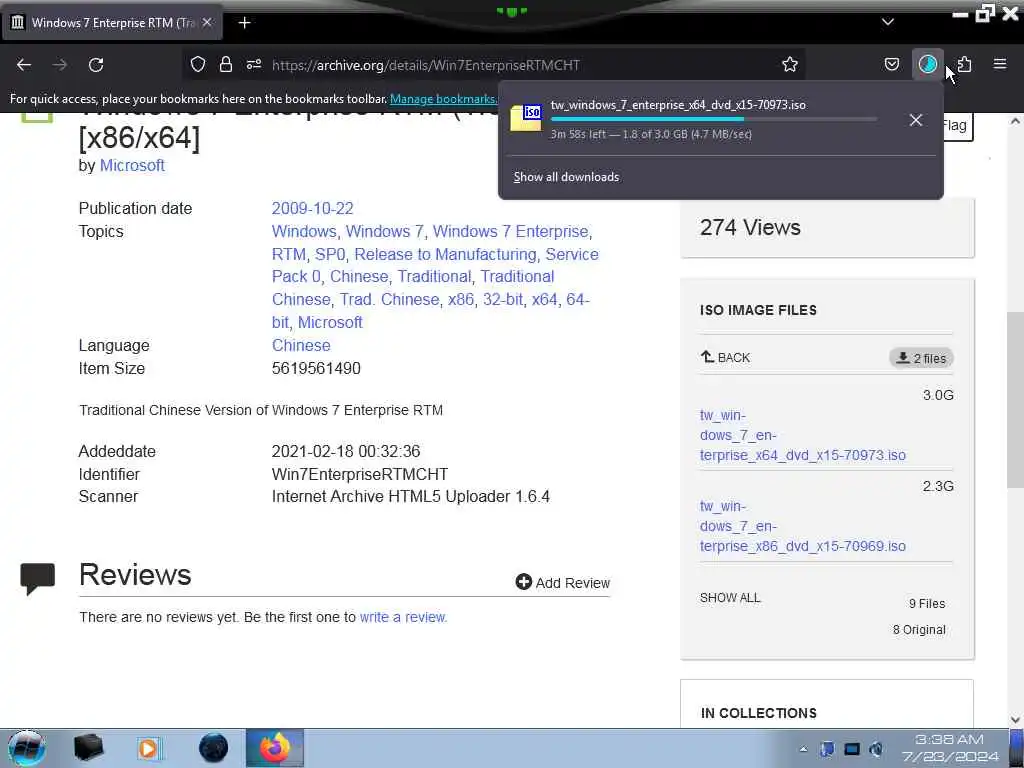Click the 8 Original count

point(919,630)
